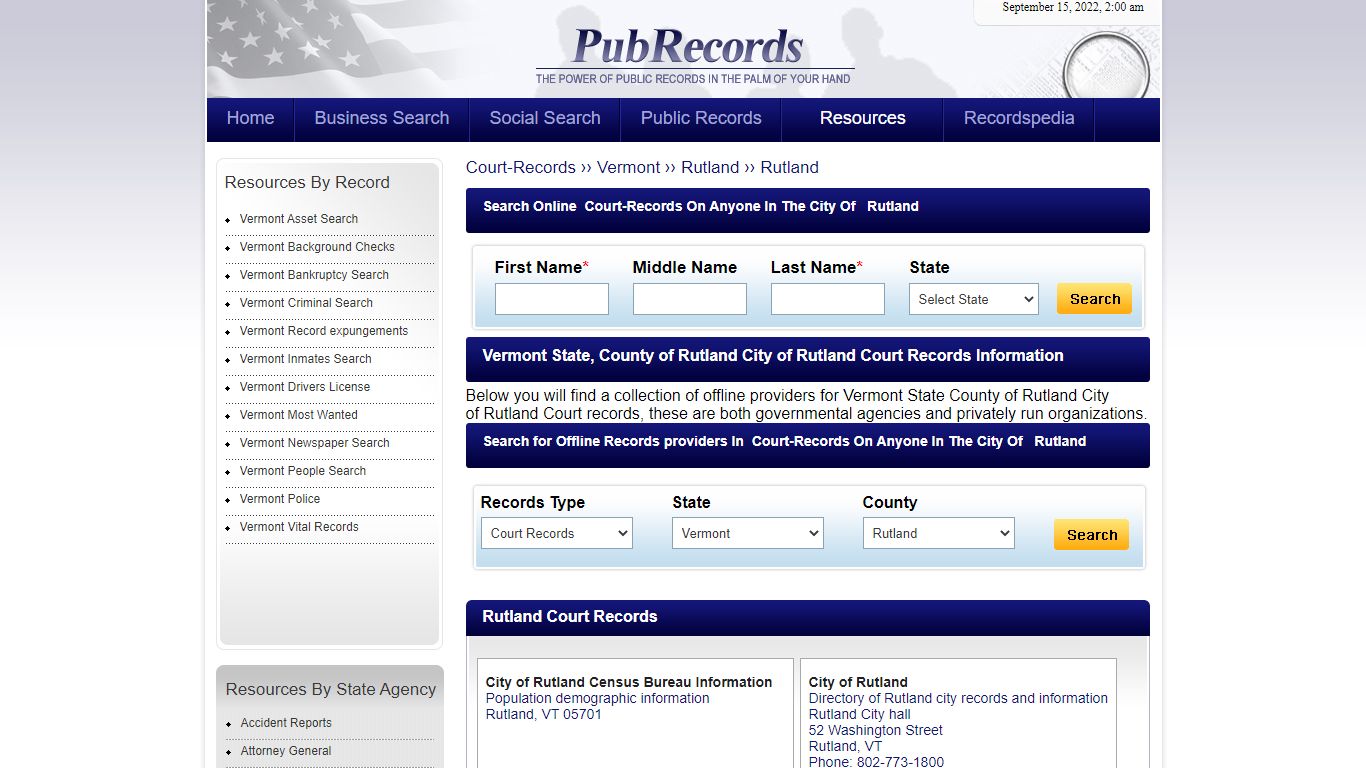
Task: Click City of Rutland Census Bureau heading
Action: click(629, 682)
